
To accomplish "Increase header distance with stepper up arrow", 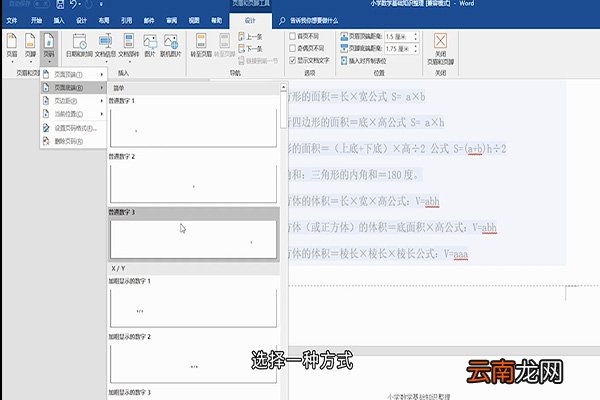I will [x=416, y=34].
